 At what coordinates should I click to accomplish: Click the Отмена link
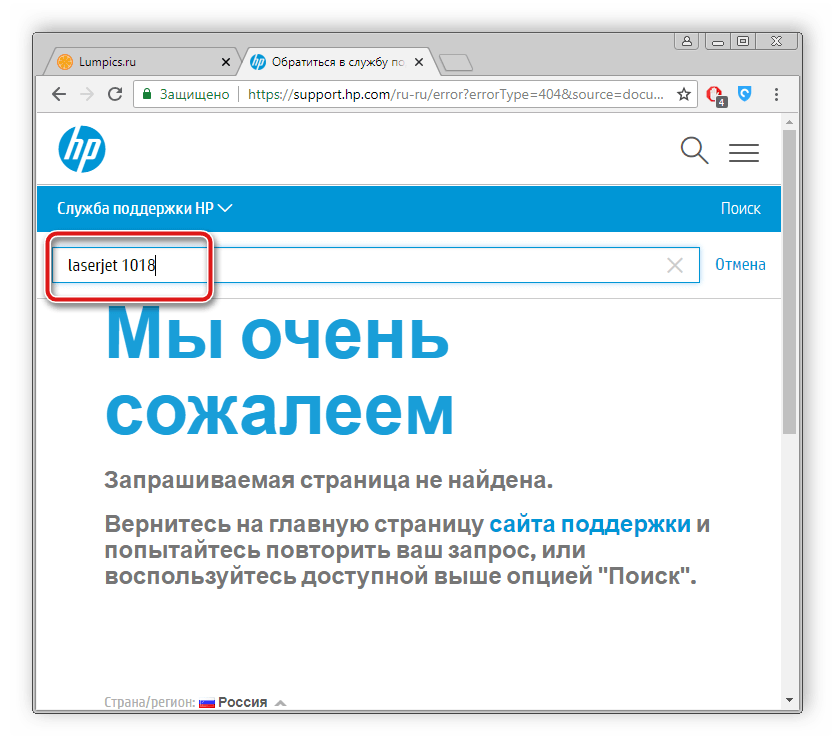pyautogui.click(x=740, y=265)
